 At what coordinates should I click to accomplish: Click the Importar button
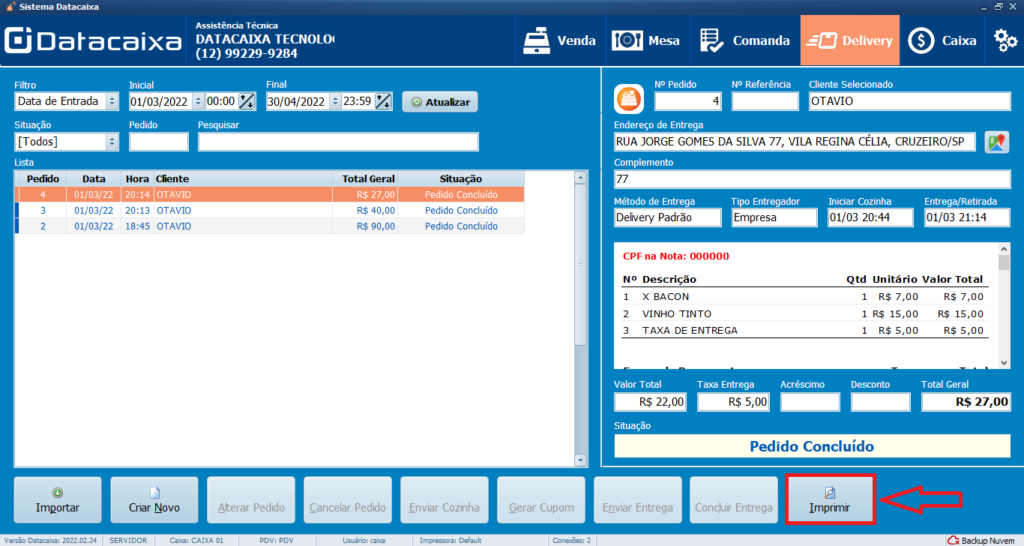(x=58, y=499)
